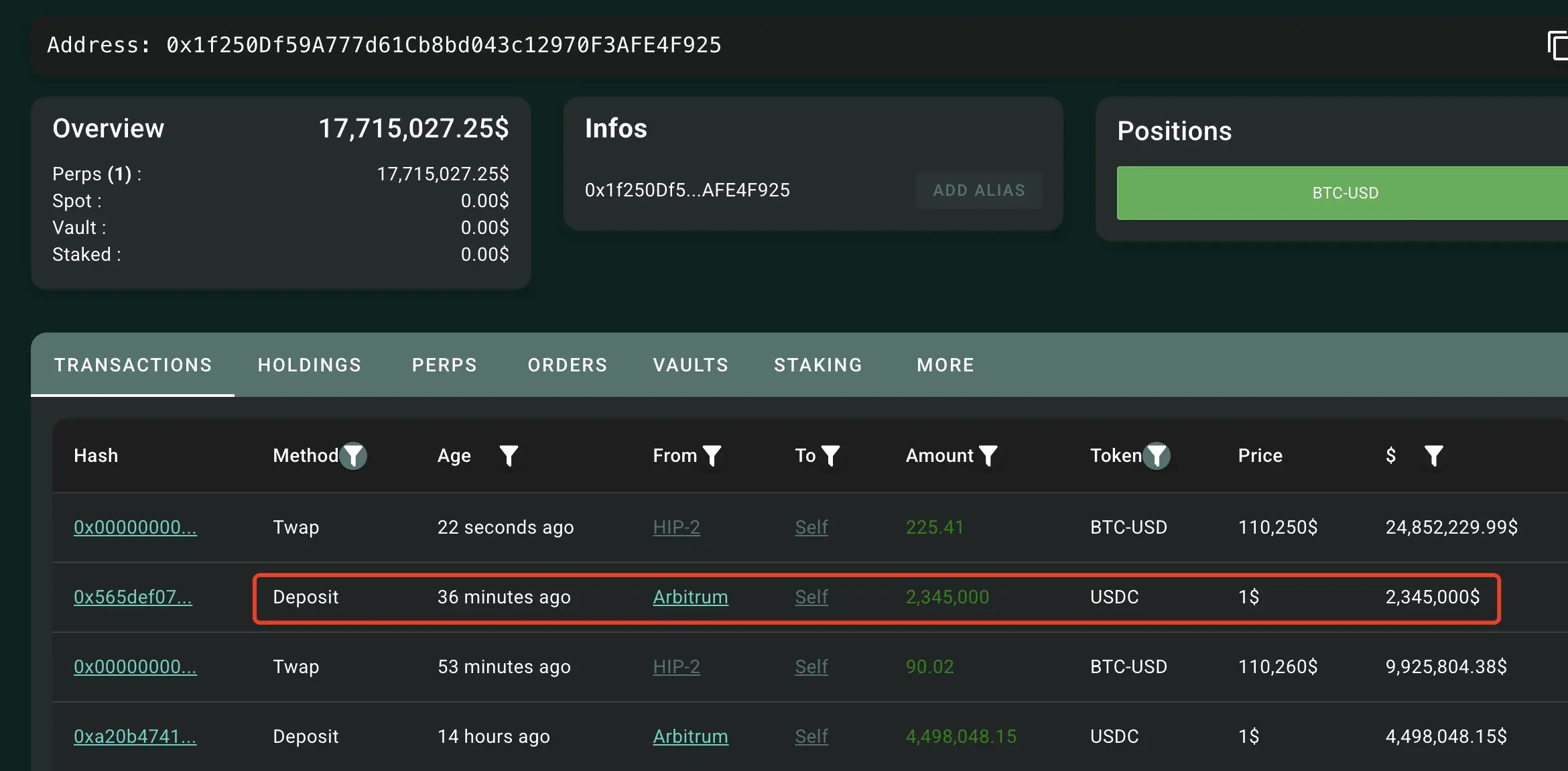Click the Spot balance label
Image resolution: width=1568 pixels, height=771 pixels.
(77, 200)
